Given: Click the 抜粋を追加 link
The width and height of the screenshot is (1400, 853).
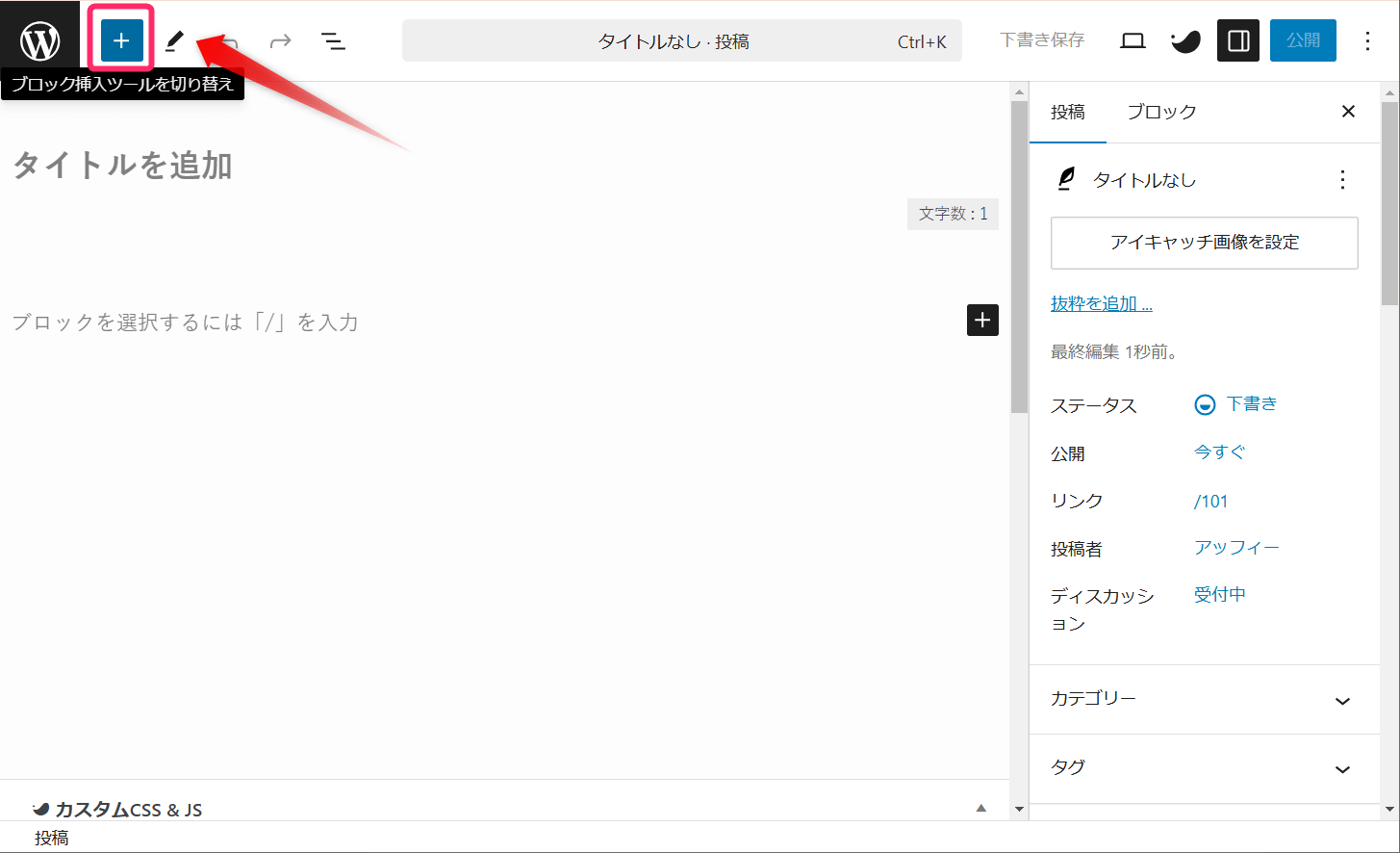Looking at the screenshot, I should click(1101, 304).
